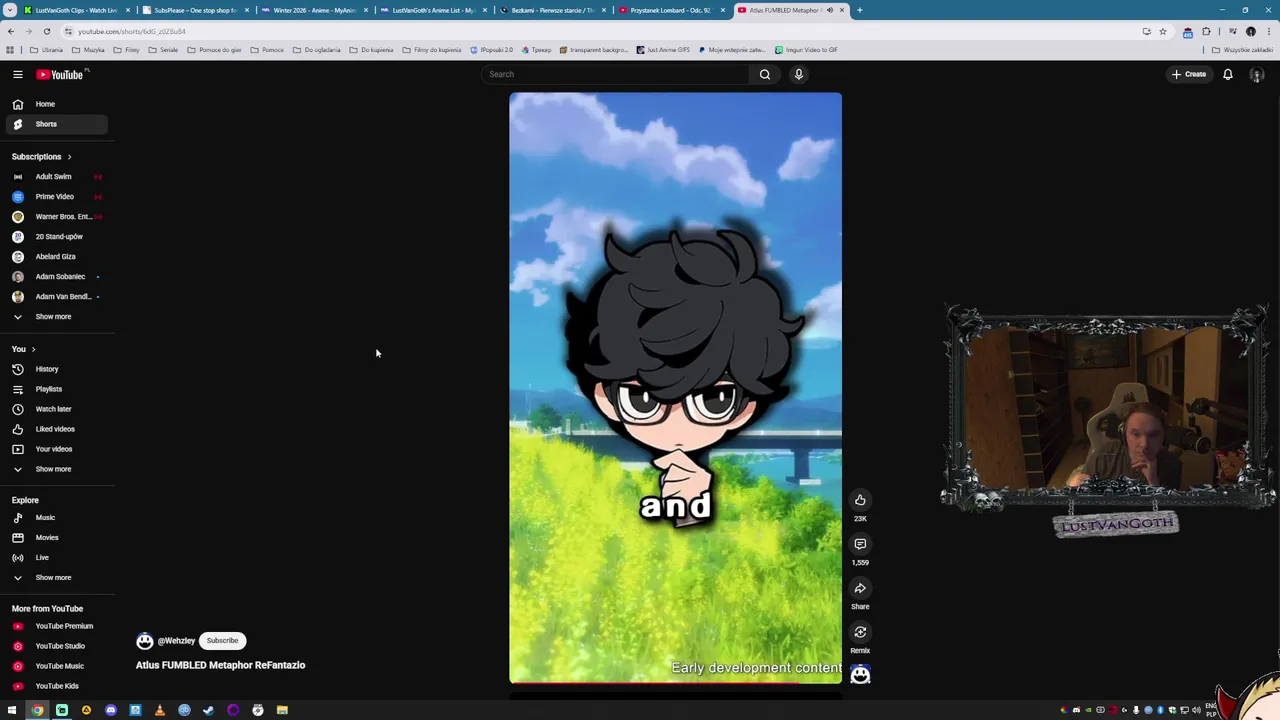The height and width of the screenshot is (720, 1280).
Task: Bookmark this page with star icon
Action: (1162, 31)
